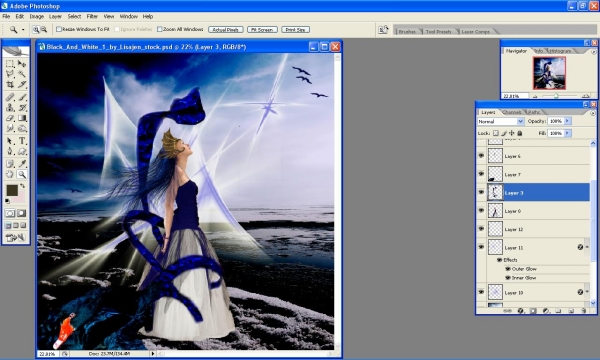This screenshot has height=360, width=600.
Task: Select the Move tool
Action: pos(22,64)
